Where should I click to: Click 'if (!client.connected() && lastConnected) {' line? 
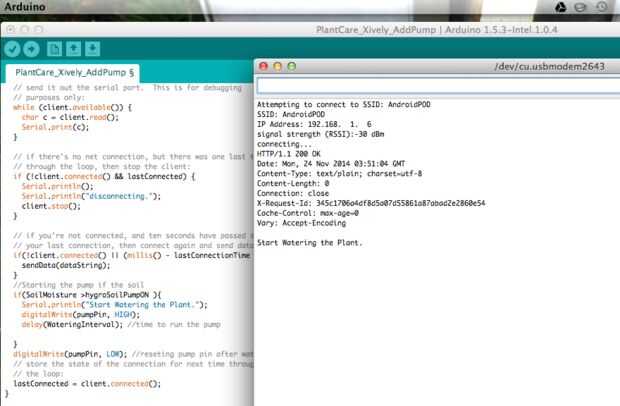pyautogui.click(x=104, y=176)
